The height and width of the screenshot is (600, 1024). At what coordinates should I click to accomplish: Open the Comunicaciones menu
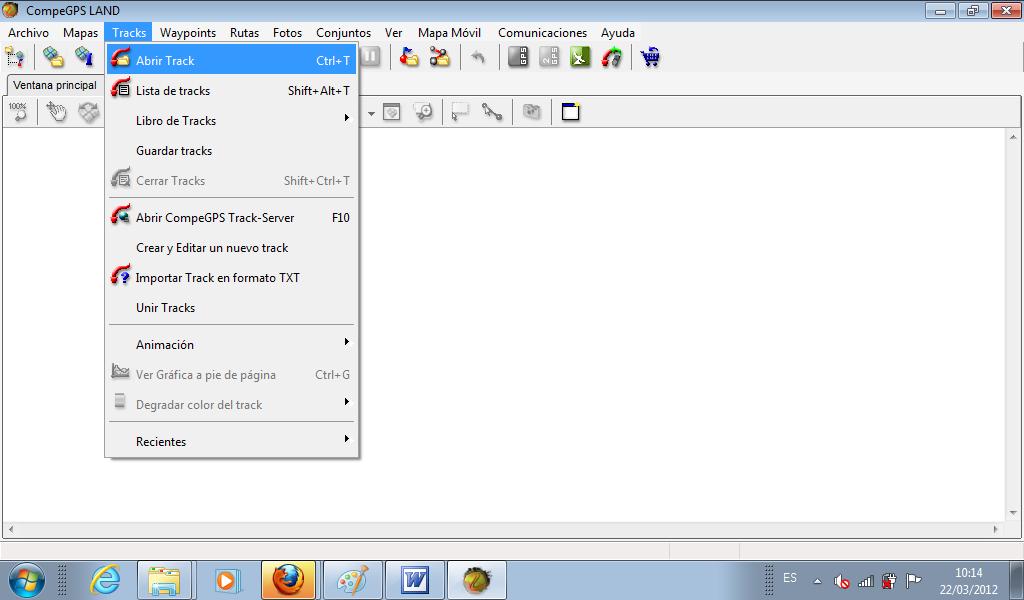tap(542, 33)
